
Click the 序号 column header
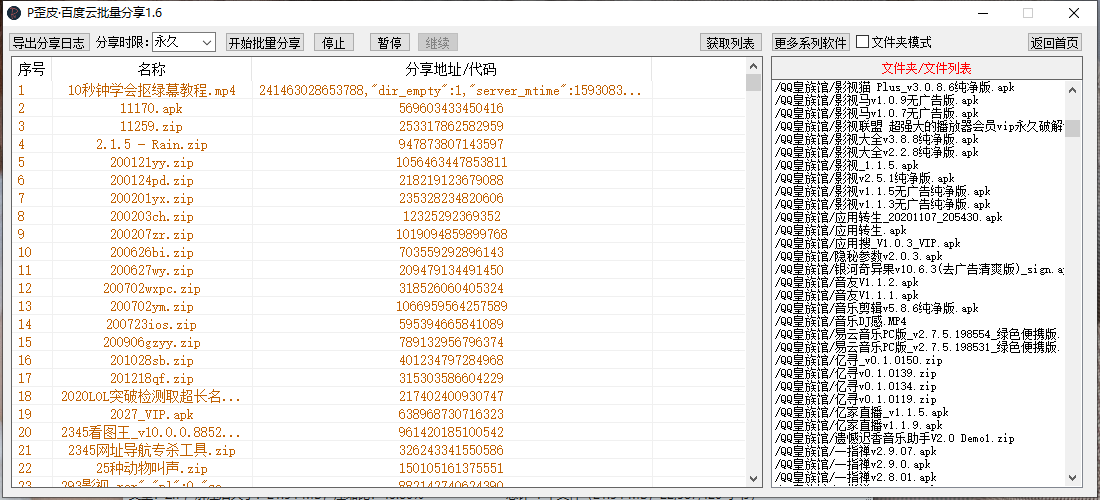pos(32,69)
